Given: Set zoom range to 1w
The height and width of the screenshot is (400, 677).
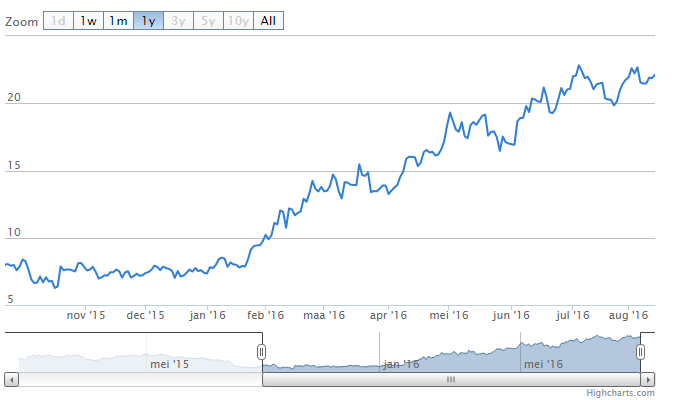Looking at the screenshot, I should [x=88, y=20].
